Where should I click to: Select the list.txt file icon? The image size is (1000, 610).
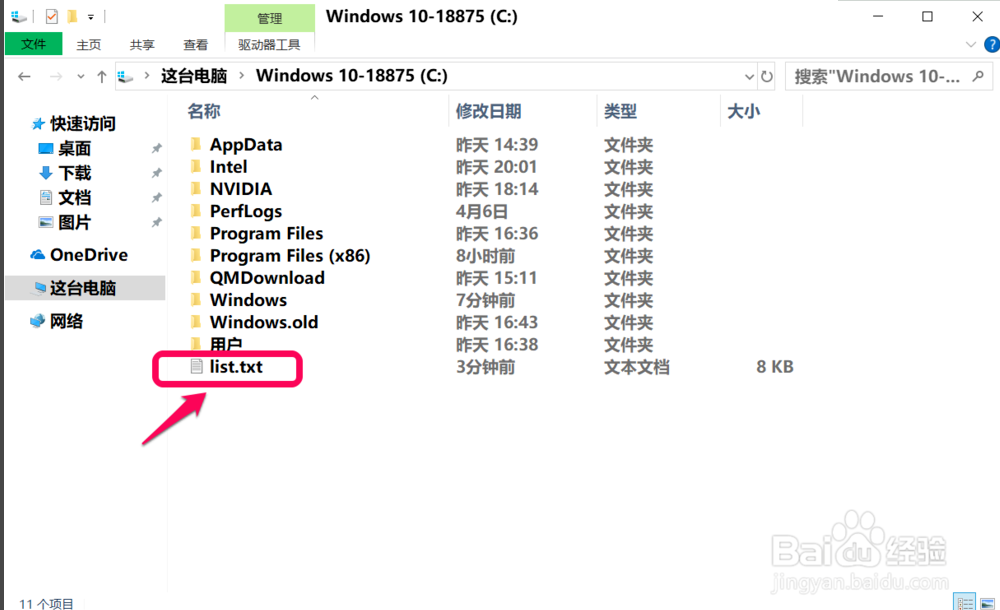tap(196, 366)
